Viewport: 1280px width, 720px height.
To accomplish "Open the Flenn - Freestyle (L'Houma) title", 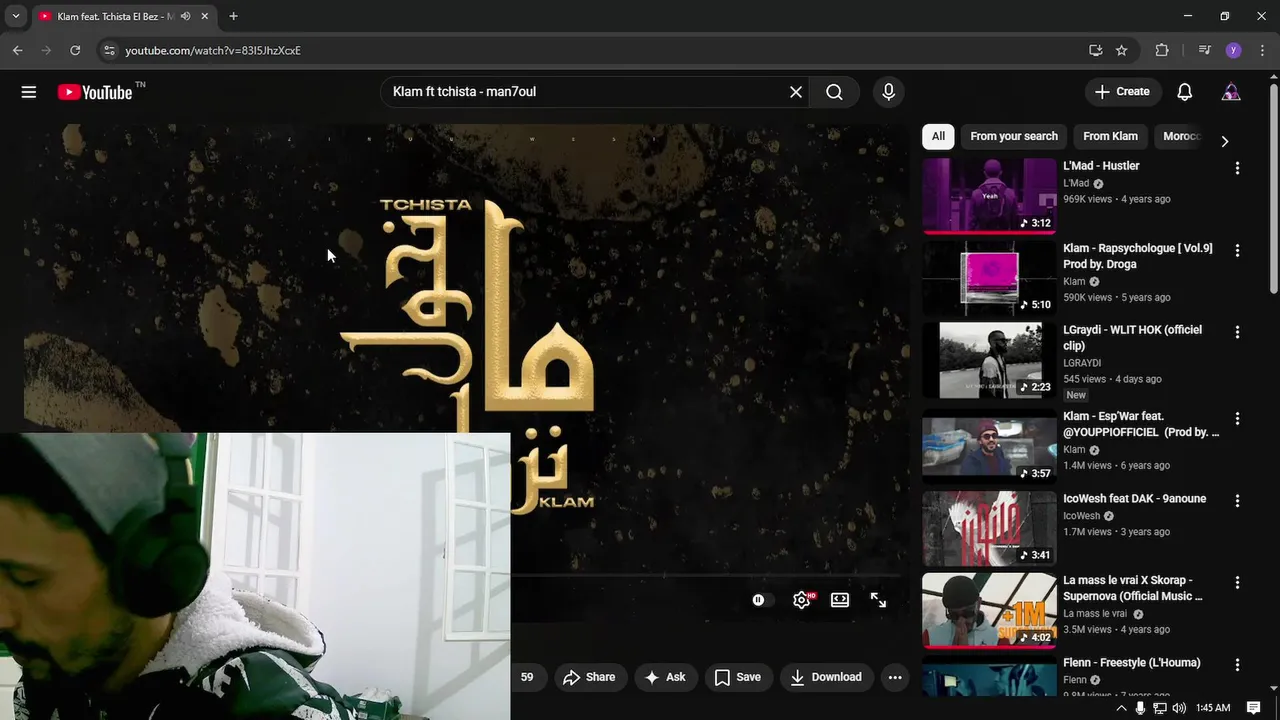I will [x=1131, y=663].
